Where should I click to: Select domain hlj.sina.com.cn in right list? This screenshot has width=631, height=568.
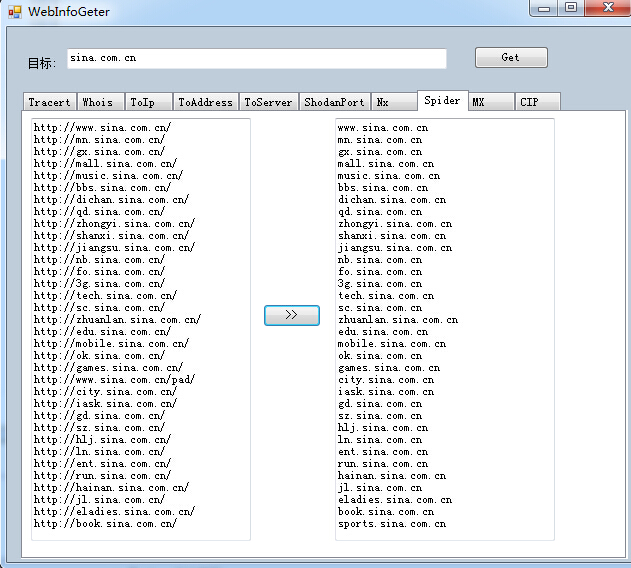(383, 428)
